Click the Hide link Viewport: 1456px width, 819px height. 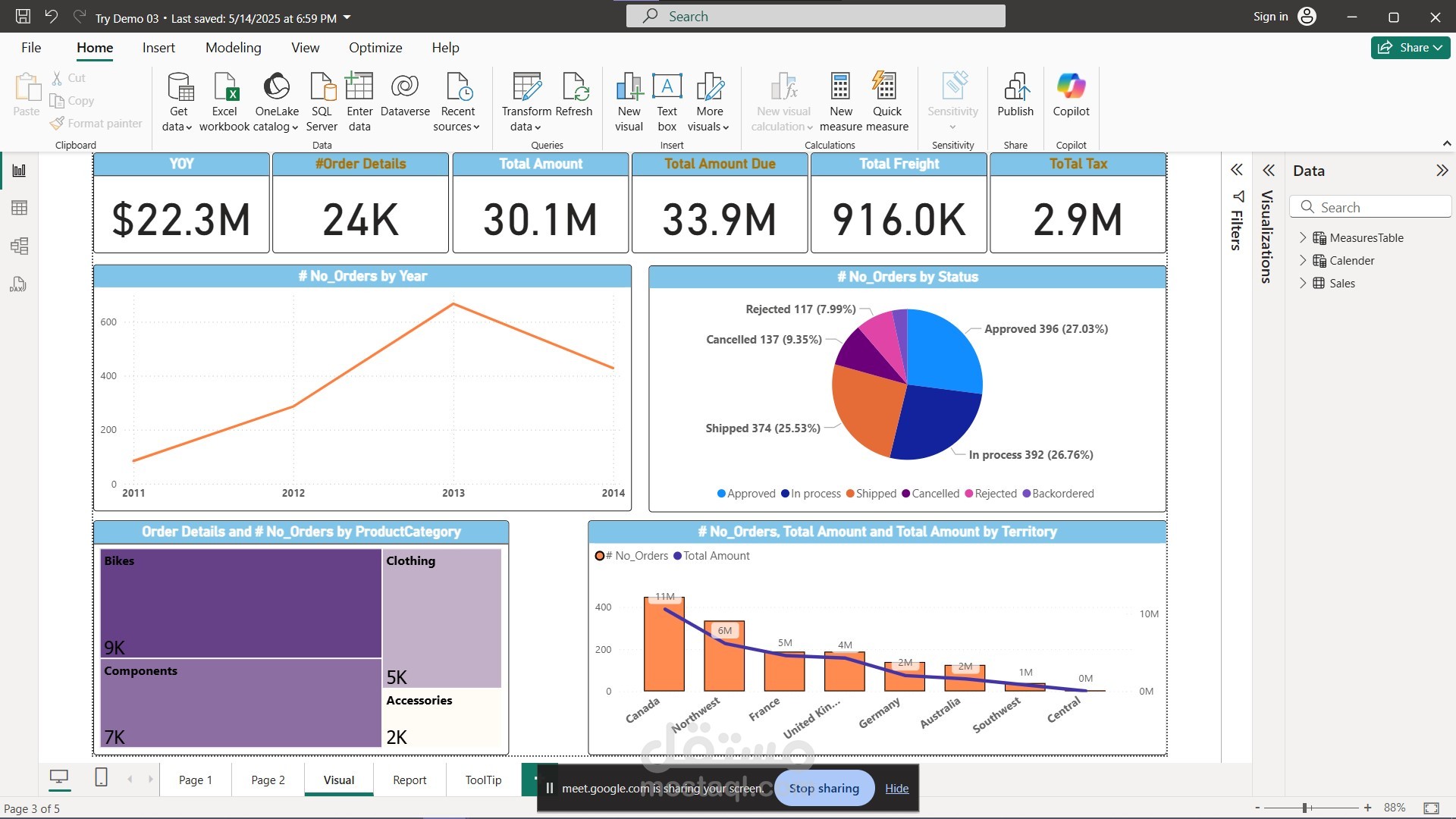[x=896, y=789]
